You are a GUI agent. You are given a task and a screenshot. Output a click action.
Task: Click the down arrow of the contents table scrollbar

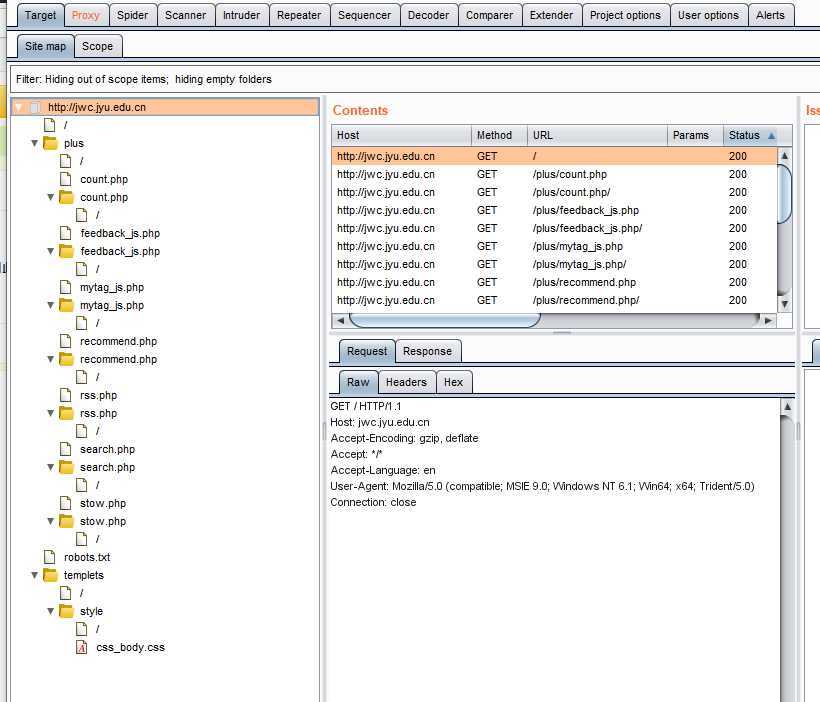[x=784, y=304]
